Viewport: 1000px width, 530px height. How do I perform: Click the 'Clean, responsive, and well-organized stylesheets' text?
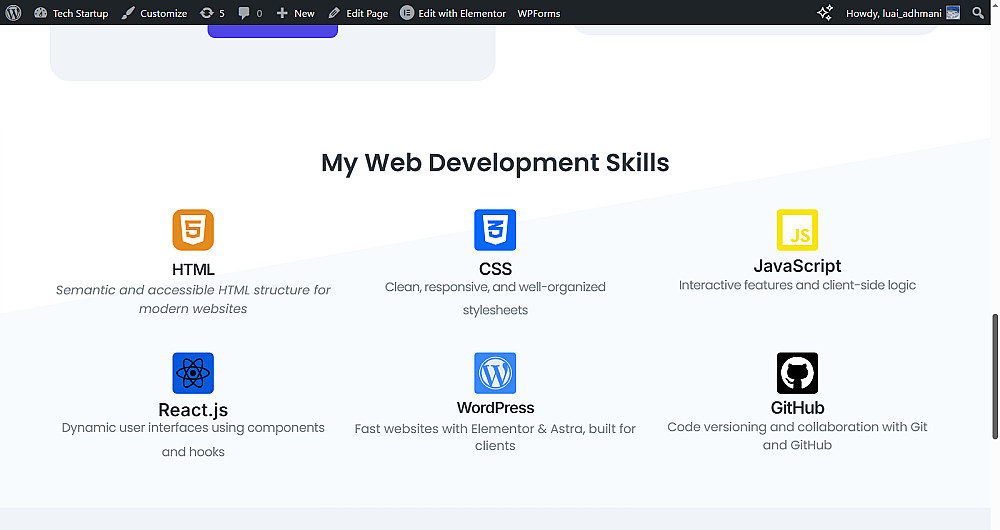point(495,298)
